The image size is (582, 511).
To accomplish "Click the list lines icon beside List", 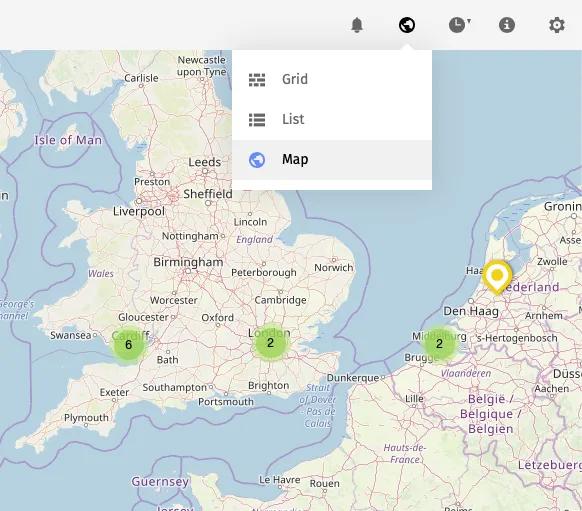I will 257,120.
